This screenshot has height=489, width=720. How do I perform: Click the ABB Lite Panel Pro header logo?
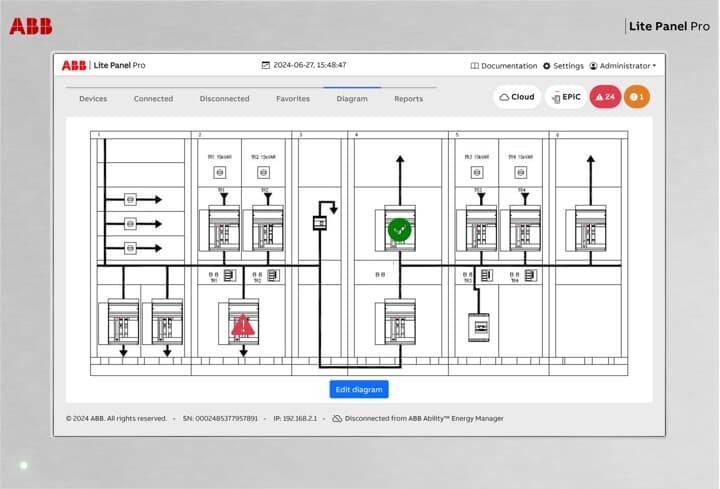(103, 65)
